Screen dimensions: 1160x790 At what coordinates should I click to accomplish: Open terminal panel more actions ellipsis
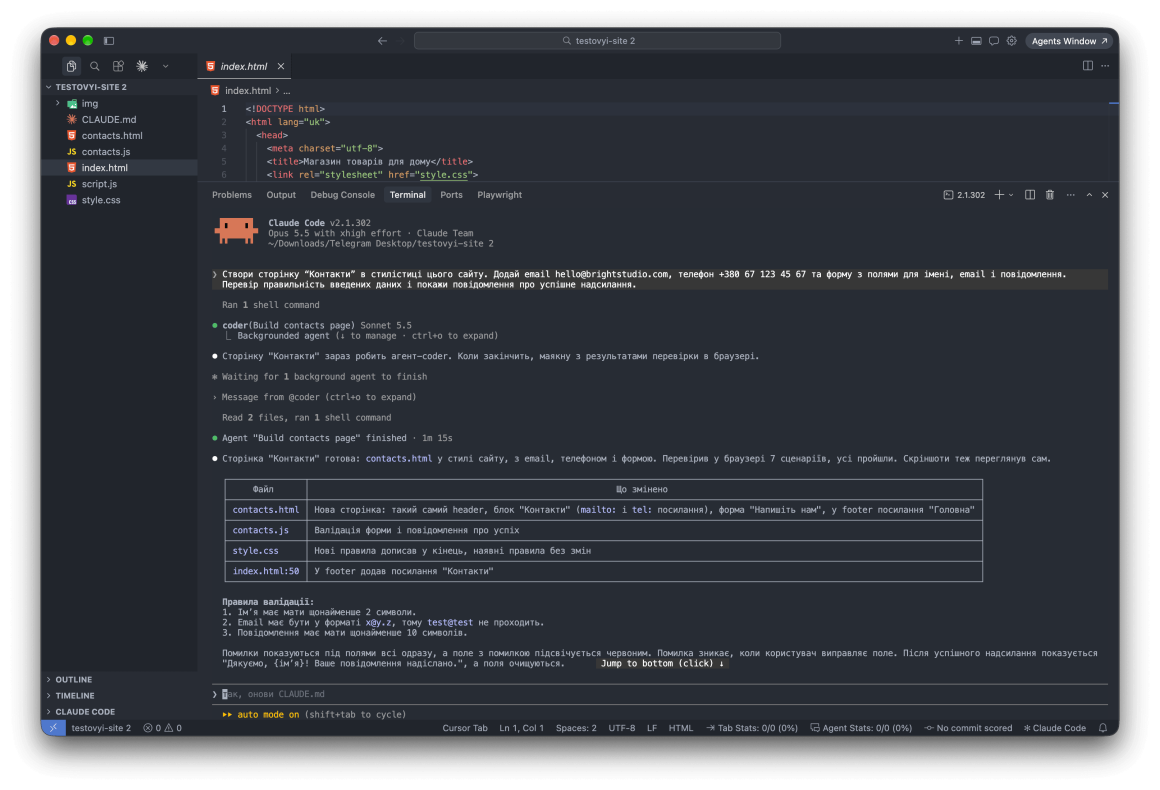1070,195
